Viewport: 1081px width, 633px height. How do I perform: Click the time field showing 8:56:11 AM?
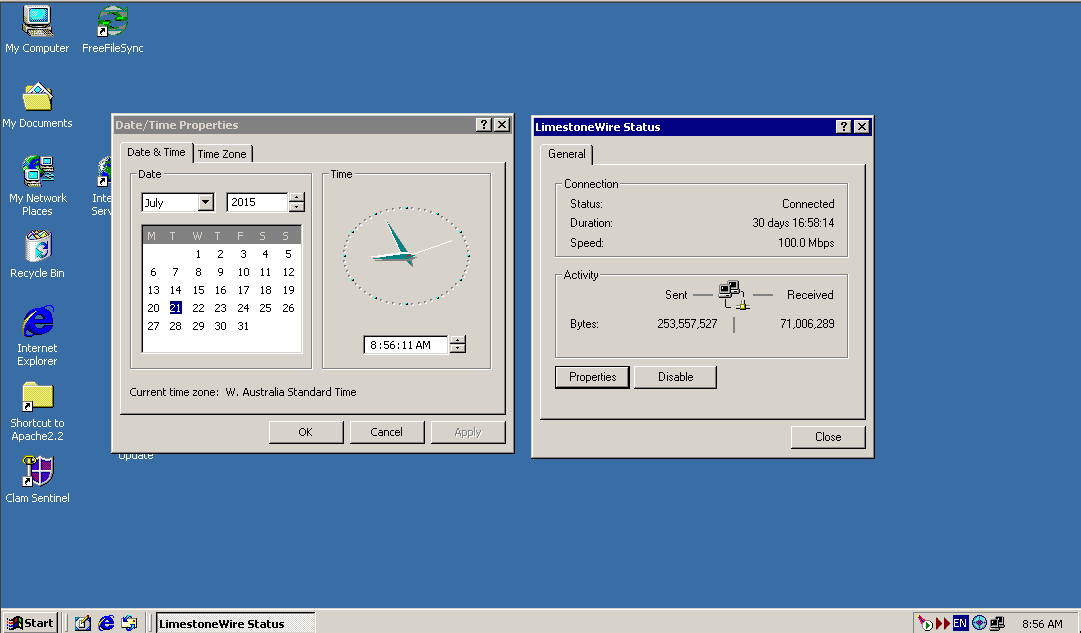pos(406,345)
